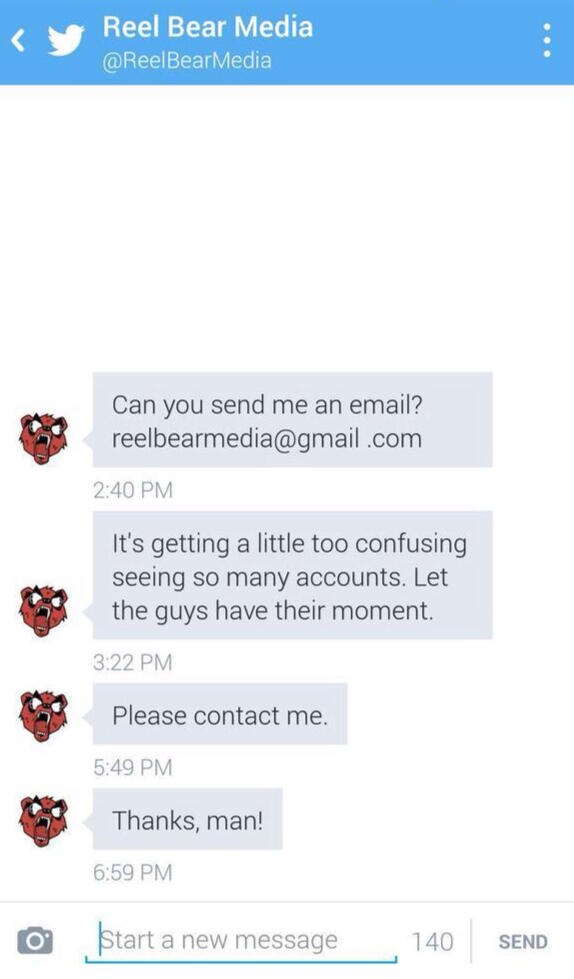
Task: Tap the 'Thanks, man!' message bubble
Action: 187,819
